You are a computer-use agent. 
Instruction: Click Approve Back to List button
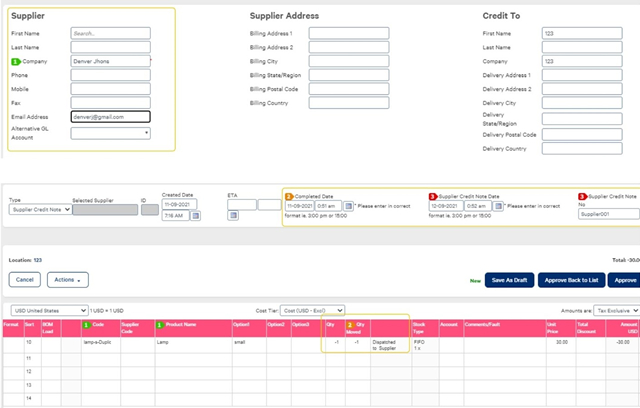point(574,281)
